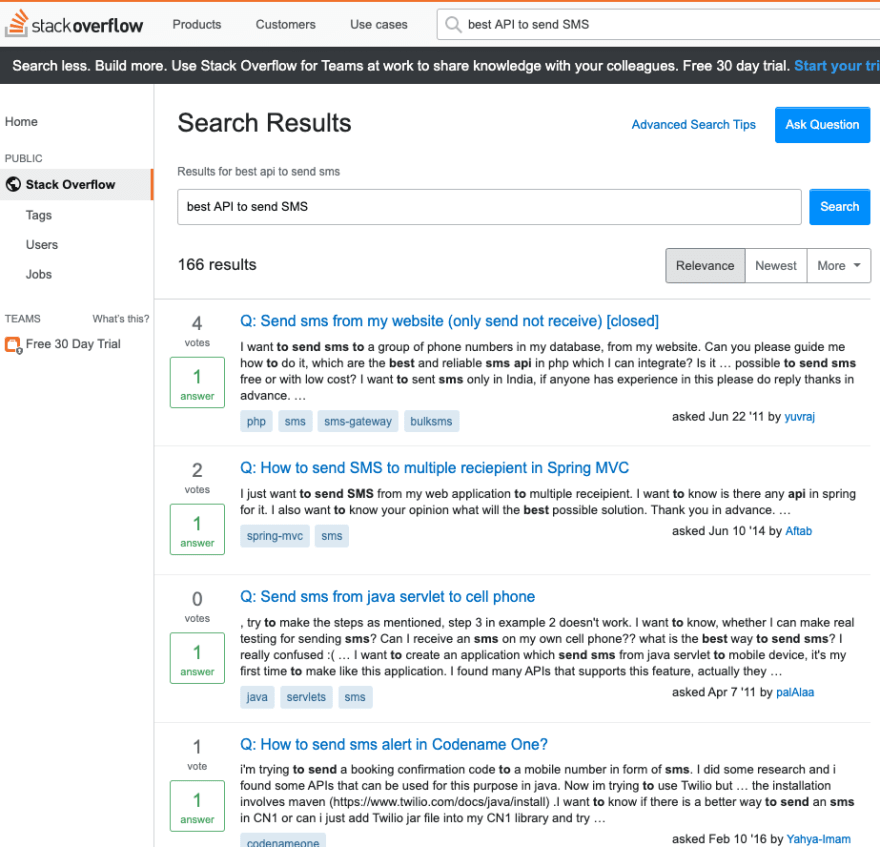Click the 166 results count text
The image size is (880, 847).
217,264
